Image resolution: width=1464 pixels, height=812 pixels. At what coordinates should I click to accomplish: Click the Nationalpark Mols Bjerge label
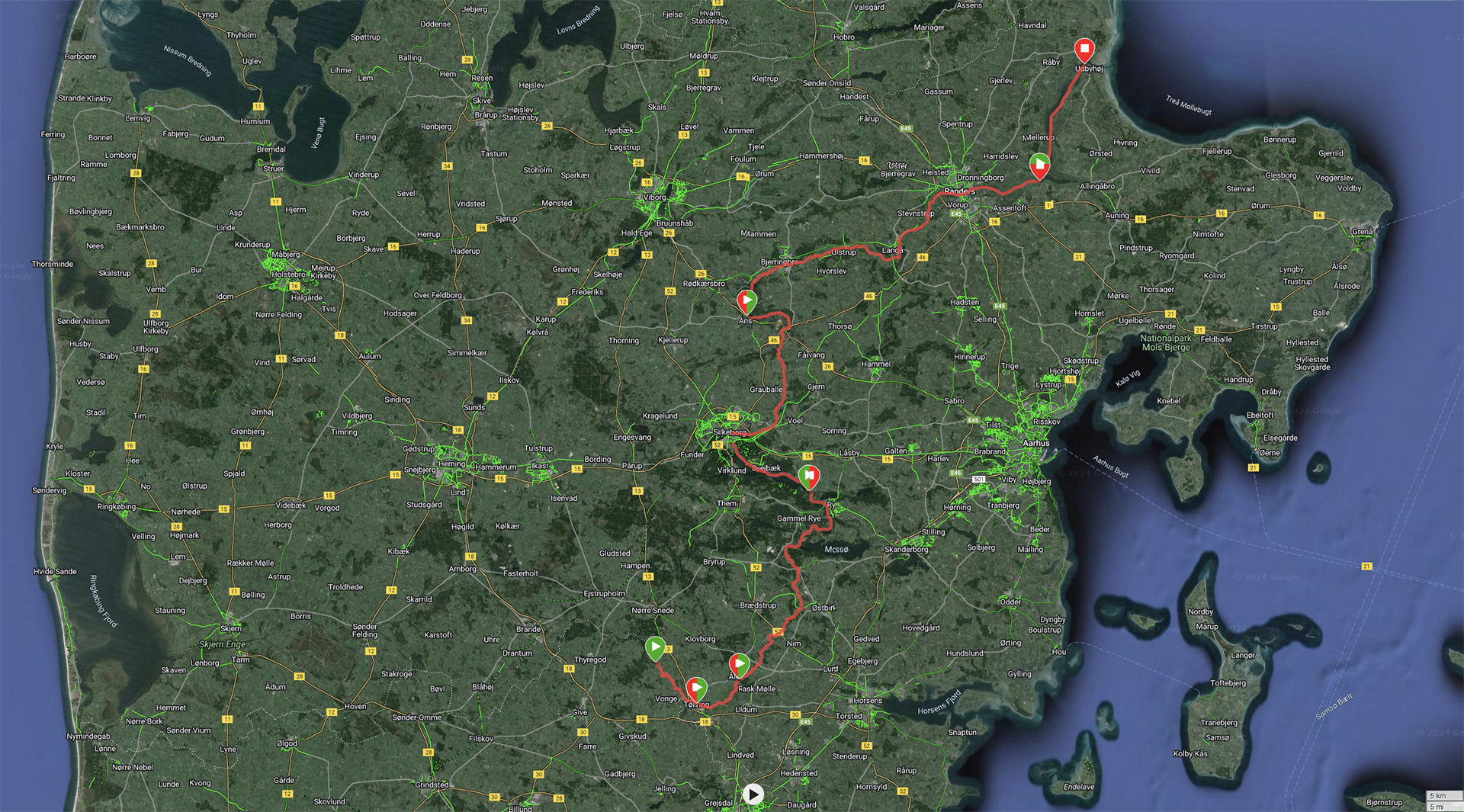click(x=1166, y=342)
